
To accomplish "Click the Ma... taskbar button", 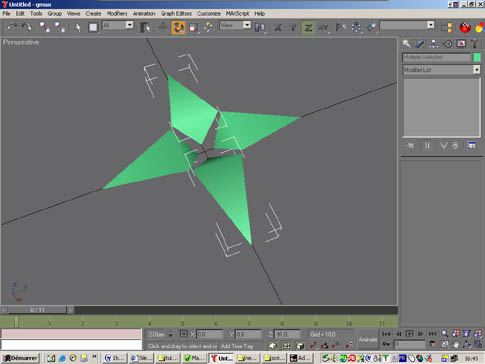I will (194, 358).
